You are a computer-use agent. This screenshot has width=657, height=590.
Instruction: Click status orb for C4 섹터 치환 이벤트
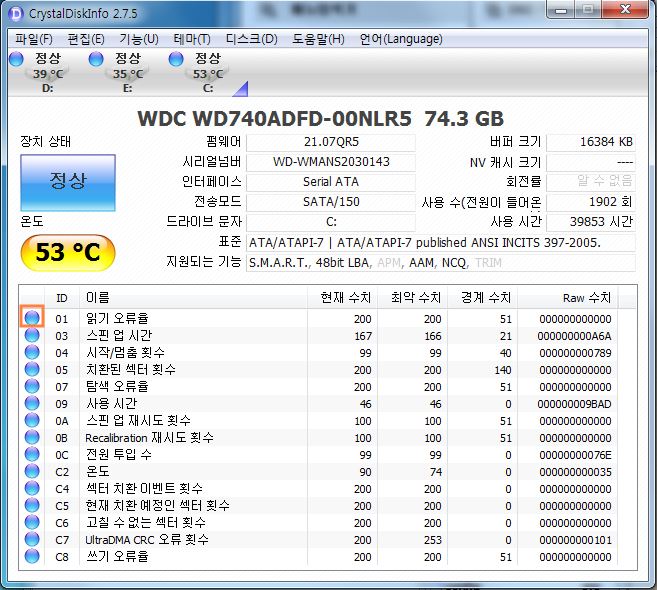(x=32, y=488)
